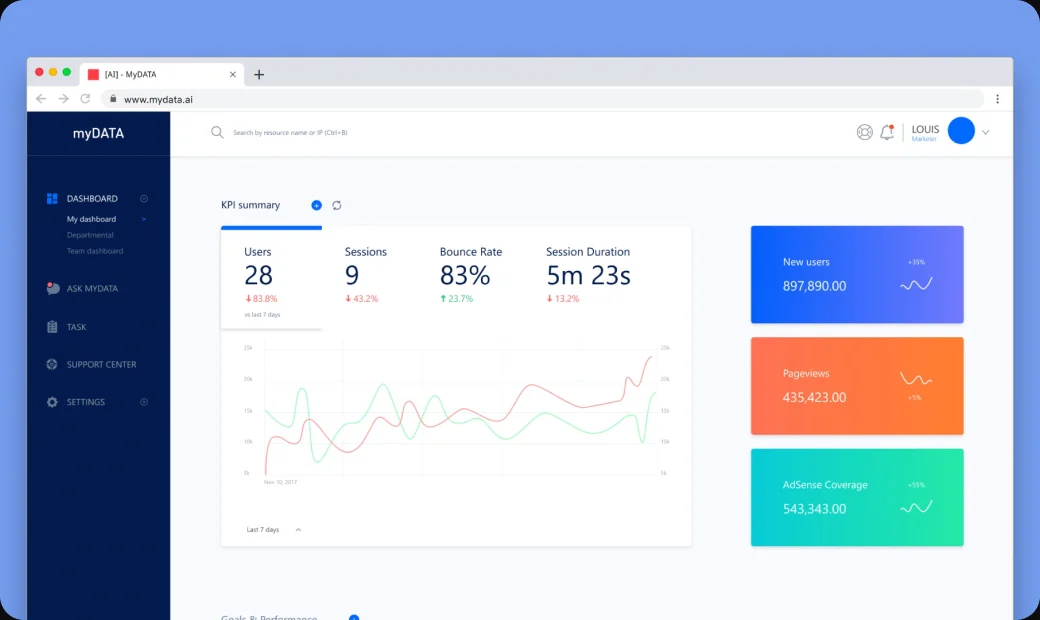1040x620 pixels.
Task: Click the Support Center icon
Action: 52,364
